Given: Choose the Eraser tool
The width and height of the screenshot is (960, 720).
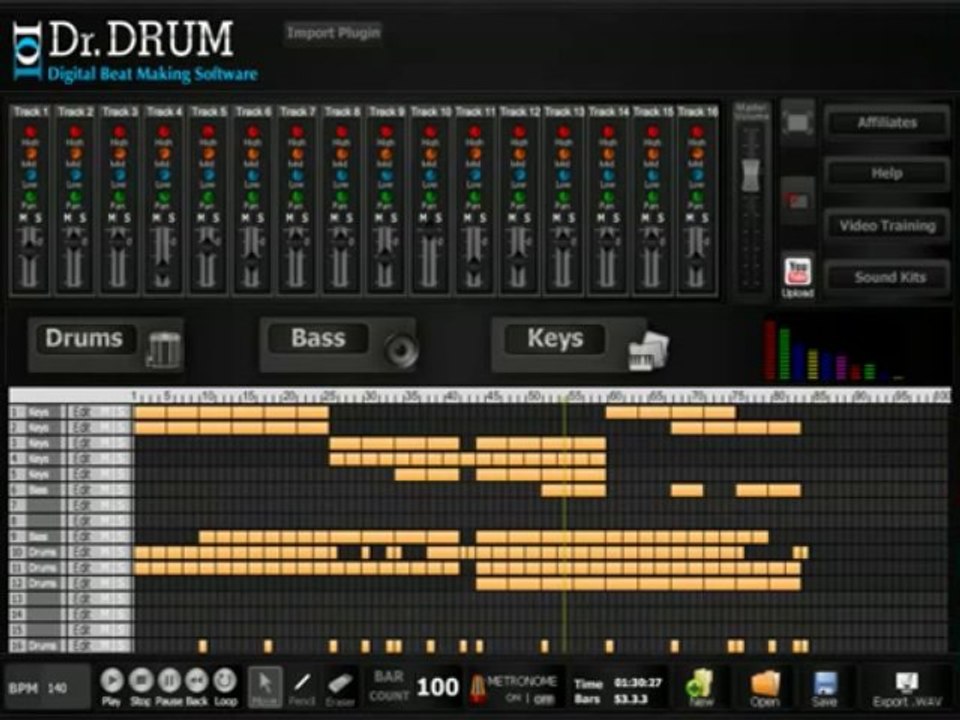Looking at the screenshot, I should coord(340,685).
